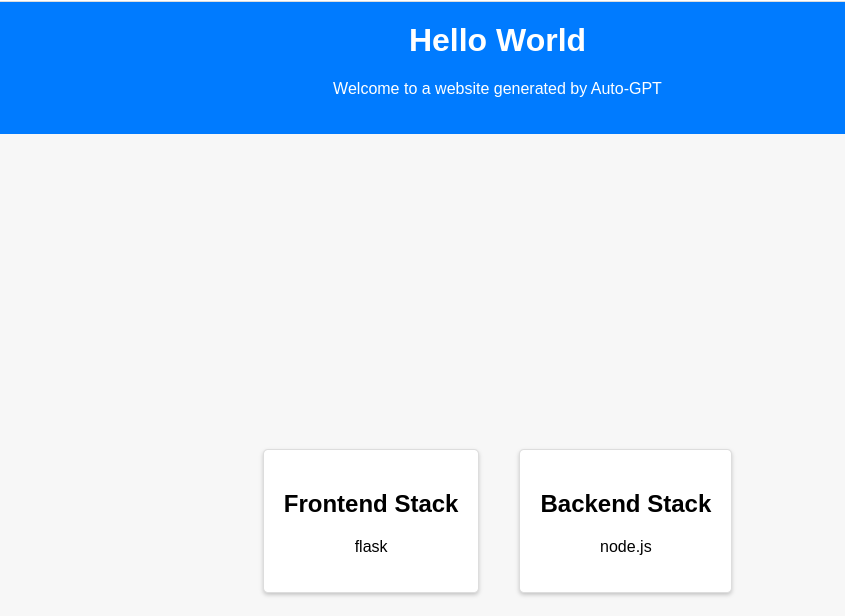Click the Backend Stack title text
This screenshot has width=845, height=616.
[x=625, y=504]
